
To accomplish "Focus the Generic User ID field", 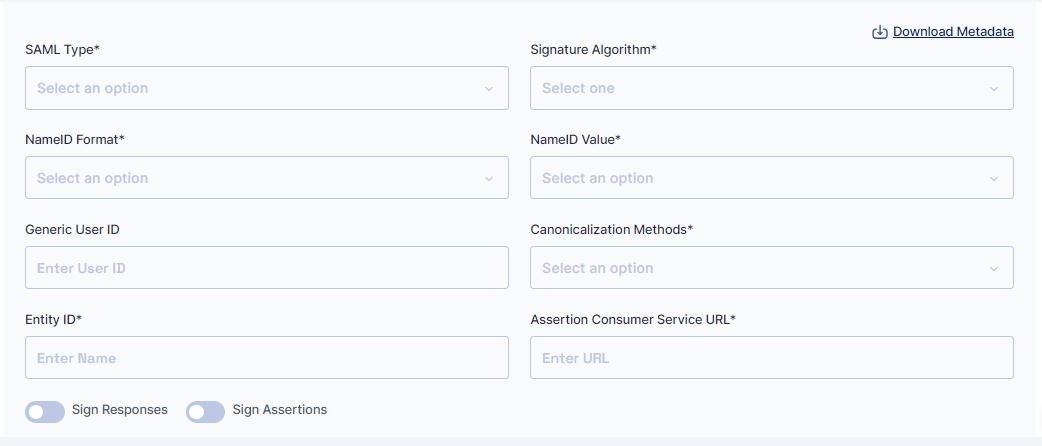I will pyautogui.click(x=266, y=268).
